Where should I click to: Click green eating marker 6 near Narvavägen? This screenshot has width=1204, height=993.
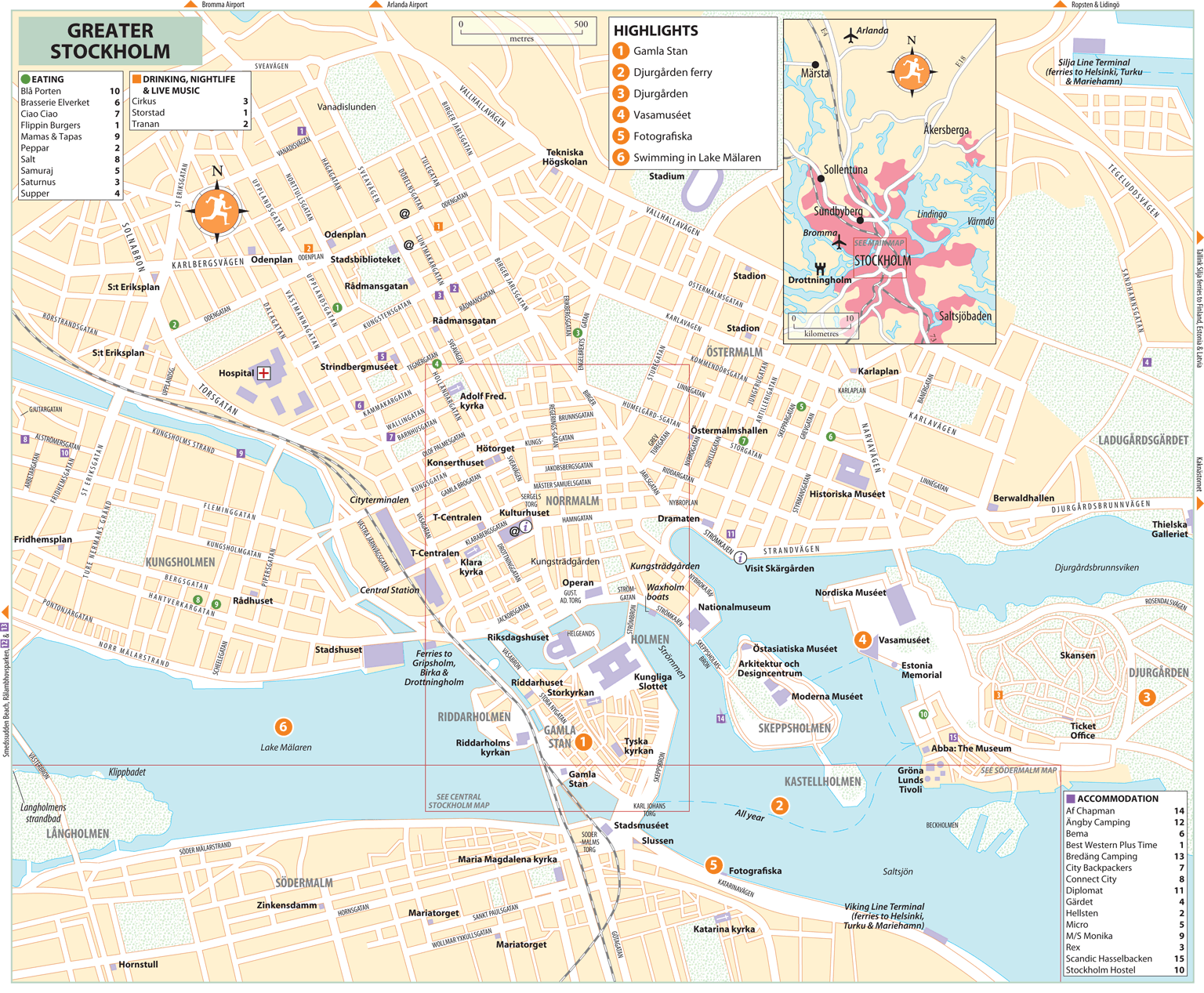pyautogui.click(x=831, y=437)
